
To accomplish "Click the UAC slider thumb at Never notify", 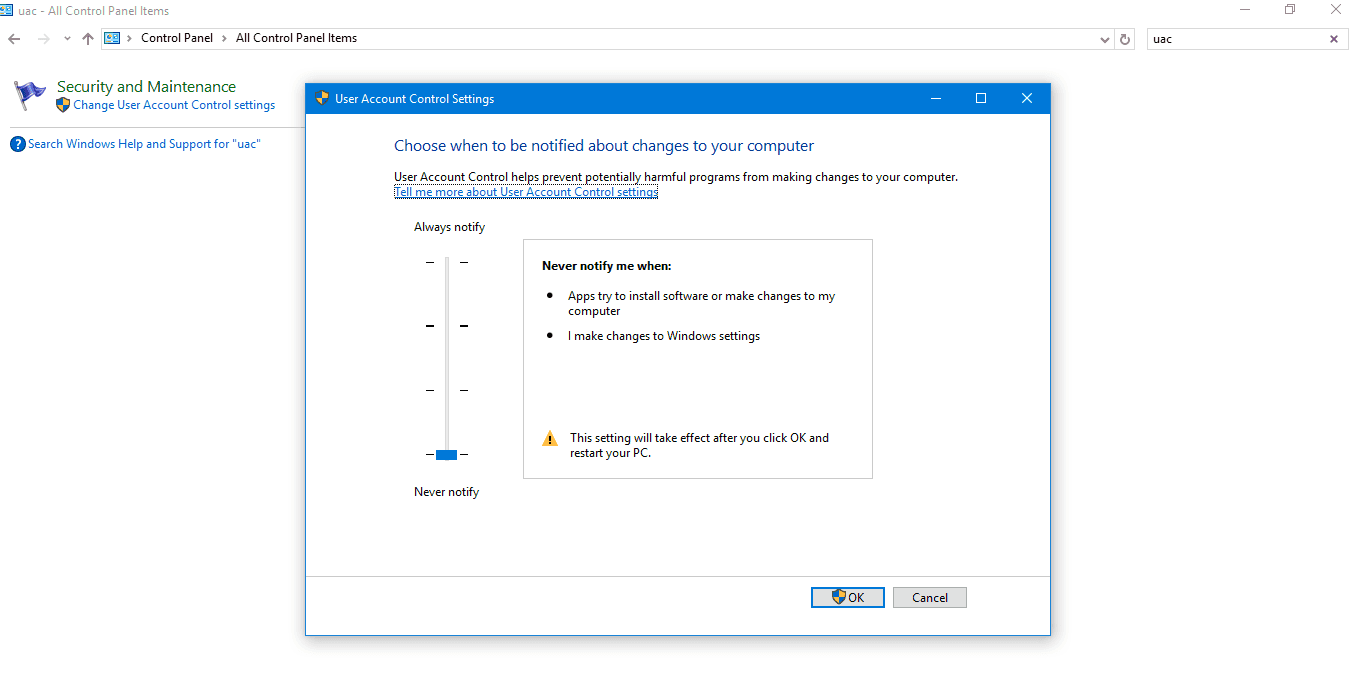I will pos(447,455).
